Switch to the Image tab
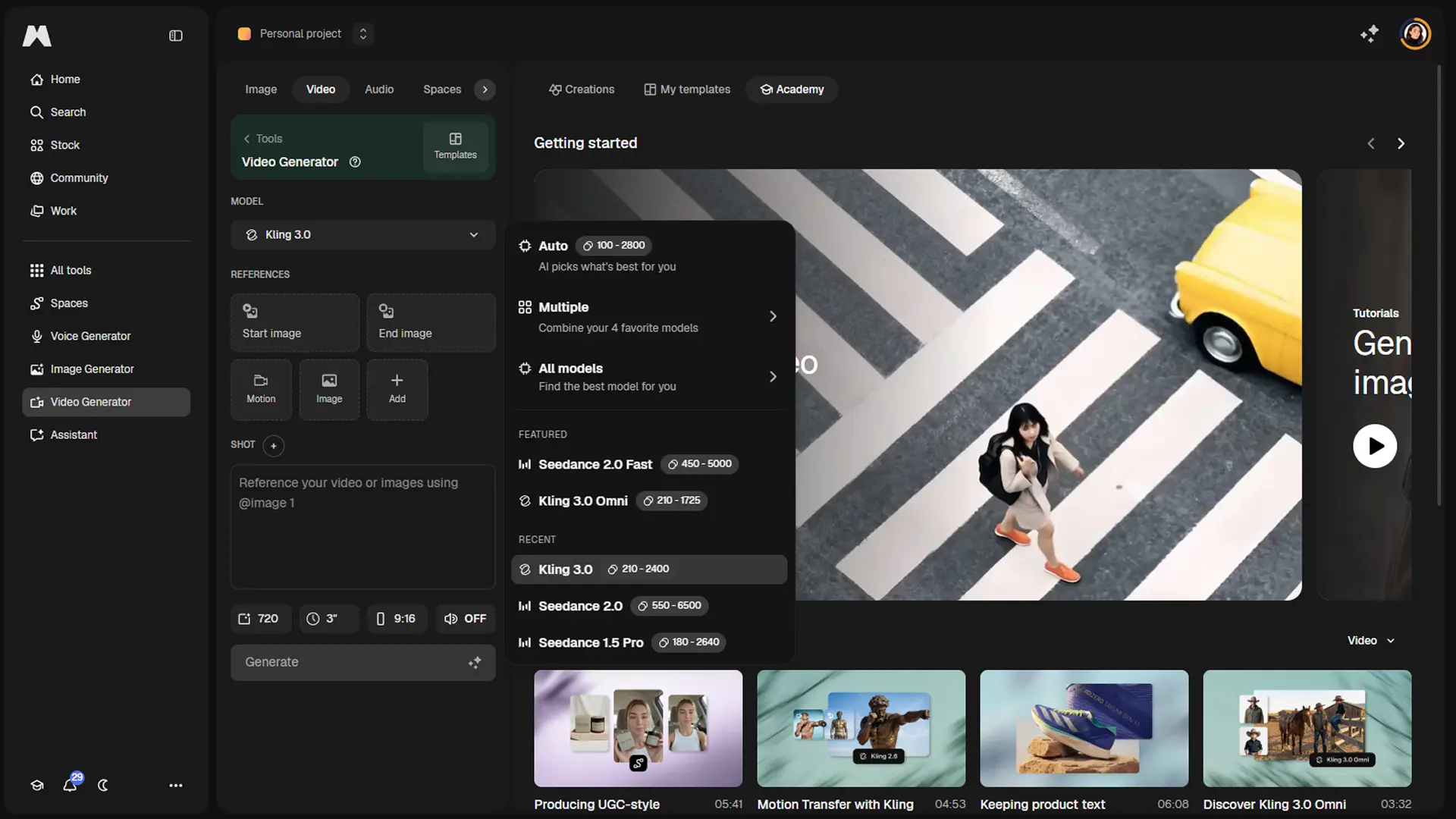Viewport: 1456px width, 819px height. (x=261, y=89)
